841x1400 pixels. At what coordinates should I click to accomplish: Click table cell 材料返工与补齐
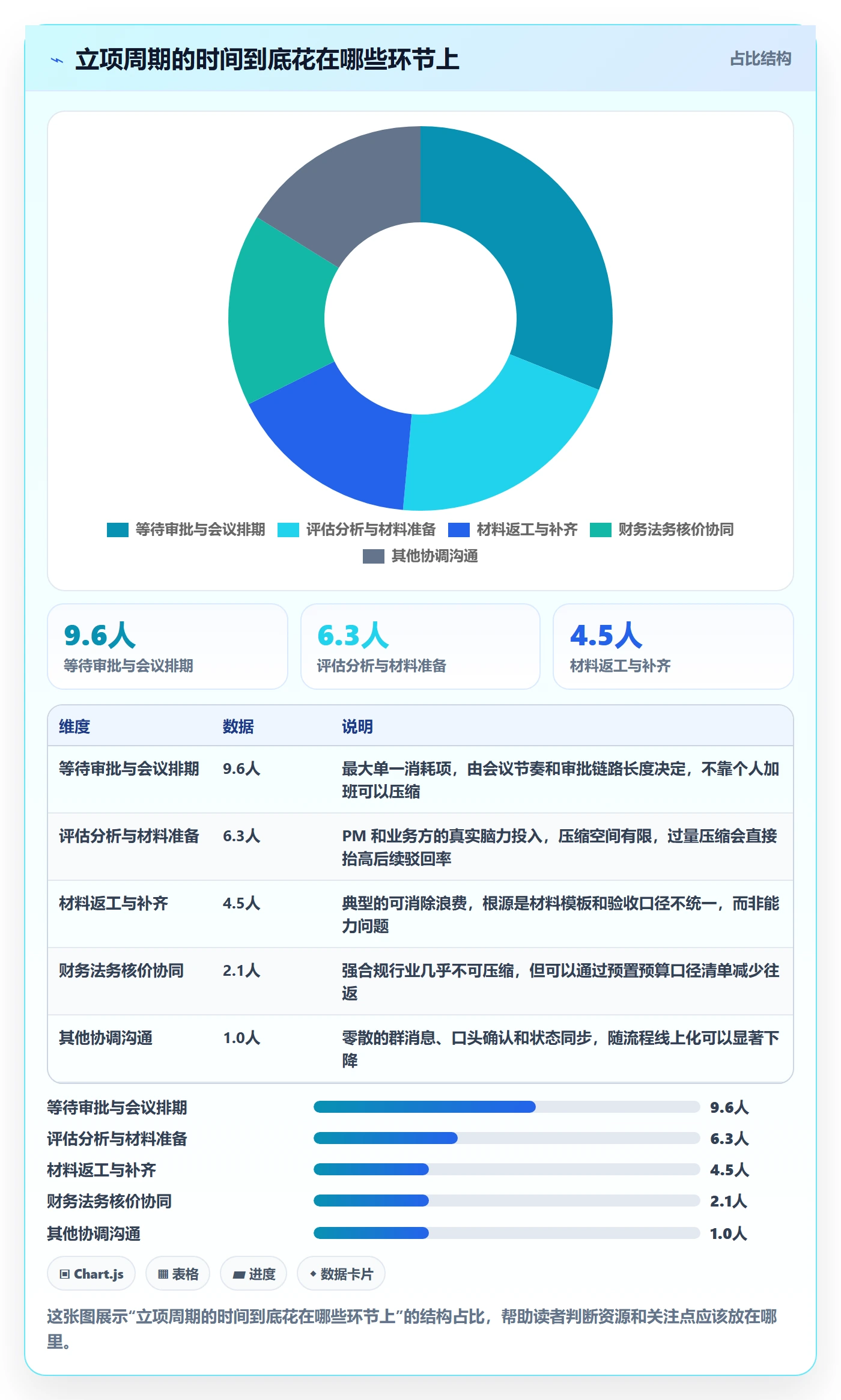113,903
